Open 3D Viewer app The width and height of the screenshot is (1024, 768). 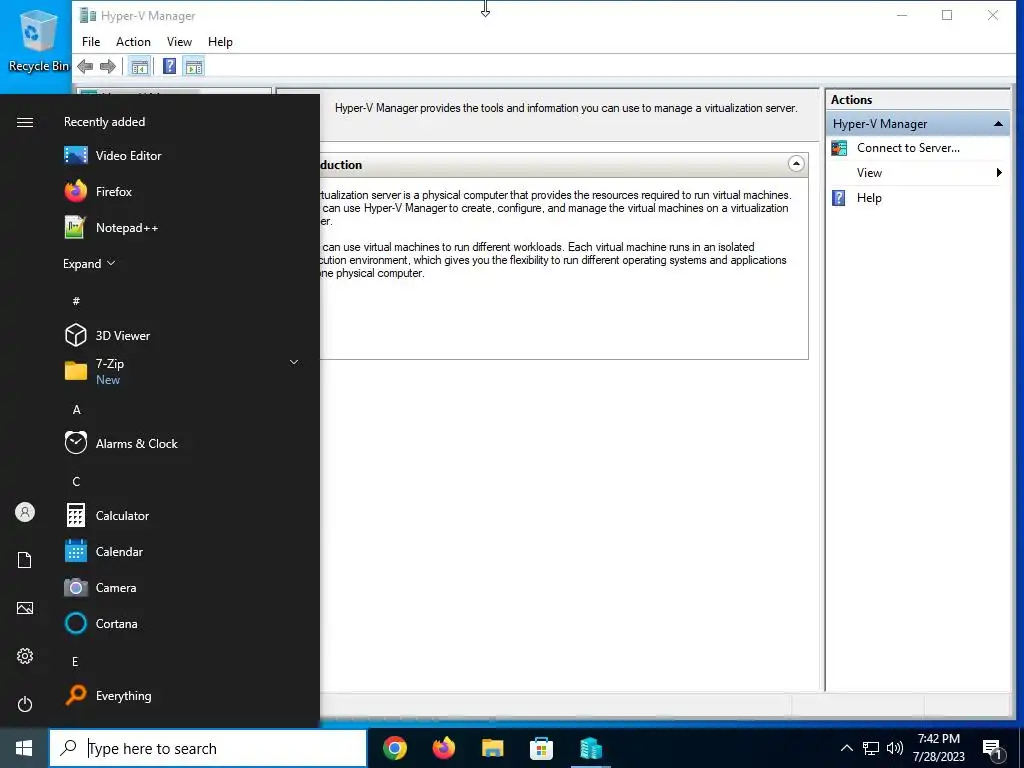point(182,336)
